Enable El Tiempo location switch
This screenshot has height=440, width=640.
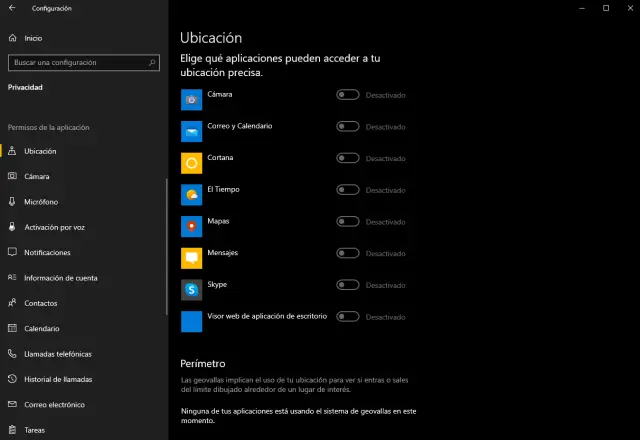[348, 190]
